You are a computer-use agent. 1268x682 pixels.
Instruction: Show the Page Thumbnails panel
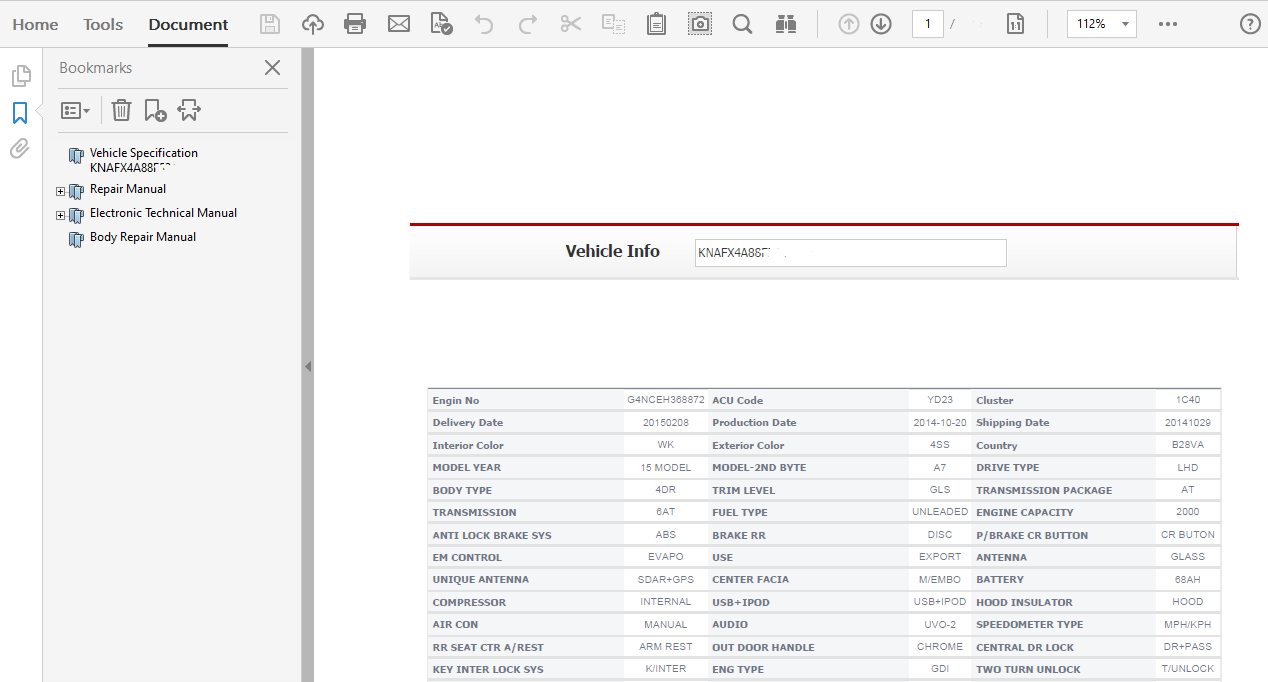[19, 76]
